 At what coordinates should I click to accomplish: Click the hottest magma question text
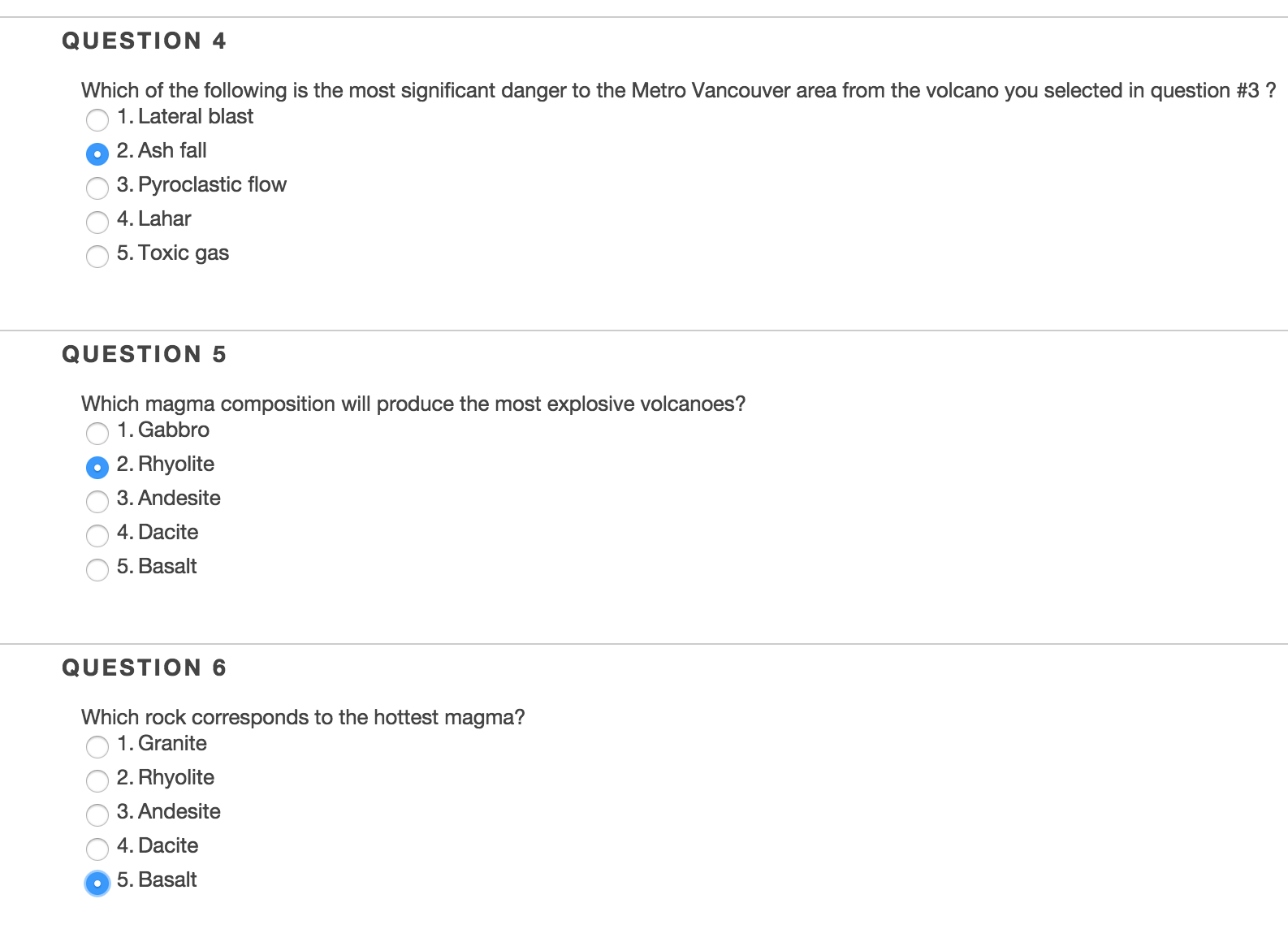[x=303, y=717]
